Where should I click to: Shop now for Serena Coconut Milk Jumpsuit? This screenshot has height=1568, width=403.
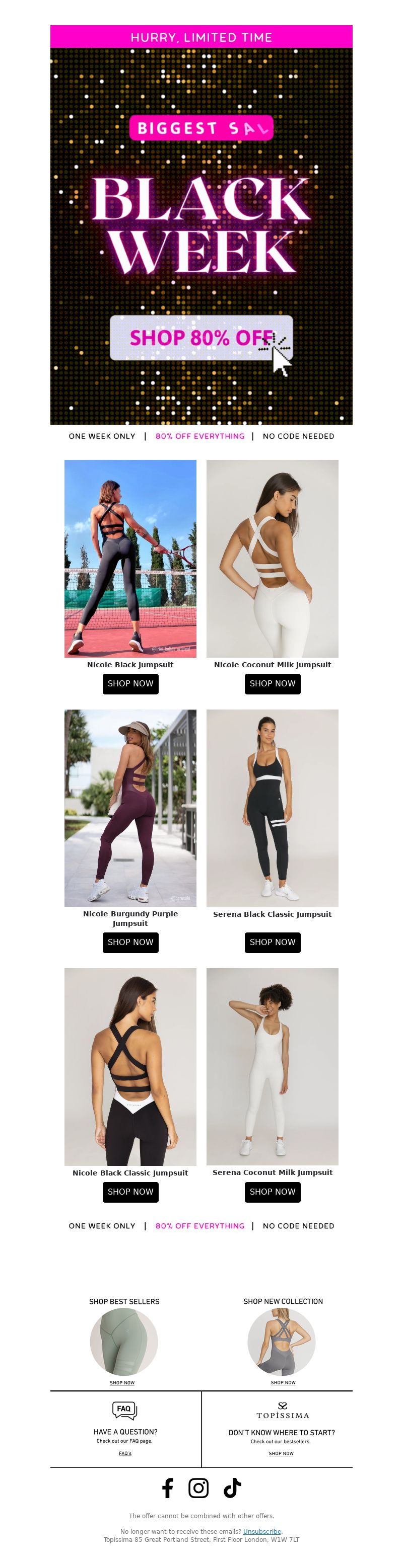273,1192
